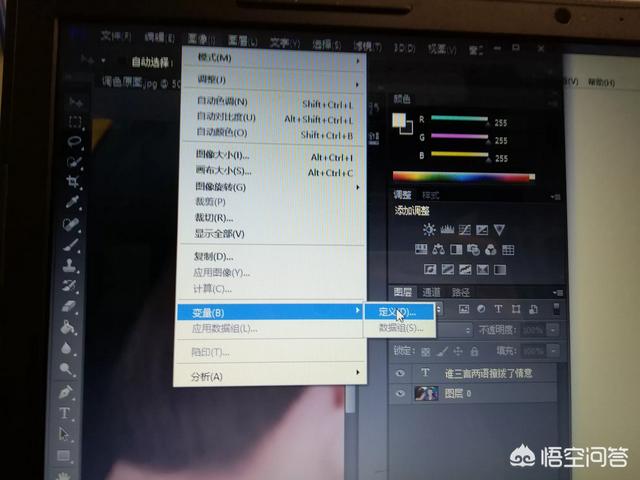The height and width of the screenshot is (480, 640).
Task: Add a Color Balance adjustment layer
Action: pos(438,249)
